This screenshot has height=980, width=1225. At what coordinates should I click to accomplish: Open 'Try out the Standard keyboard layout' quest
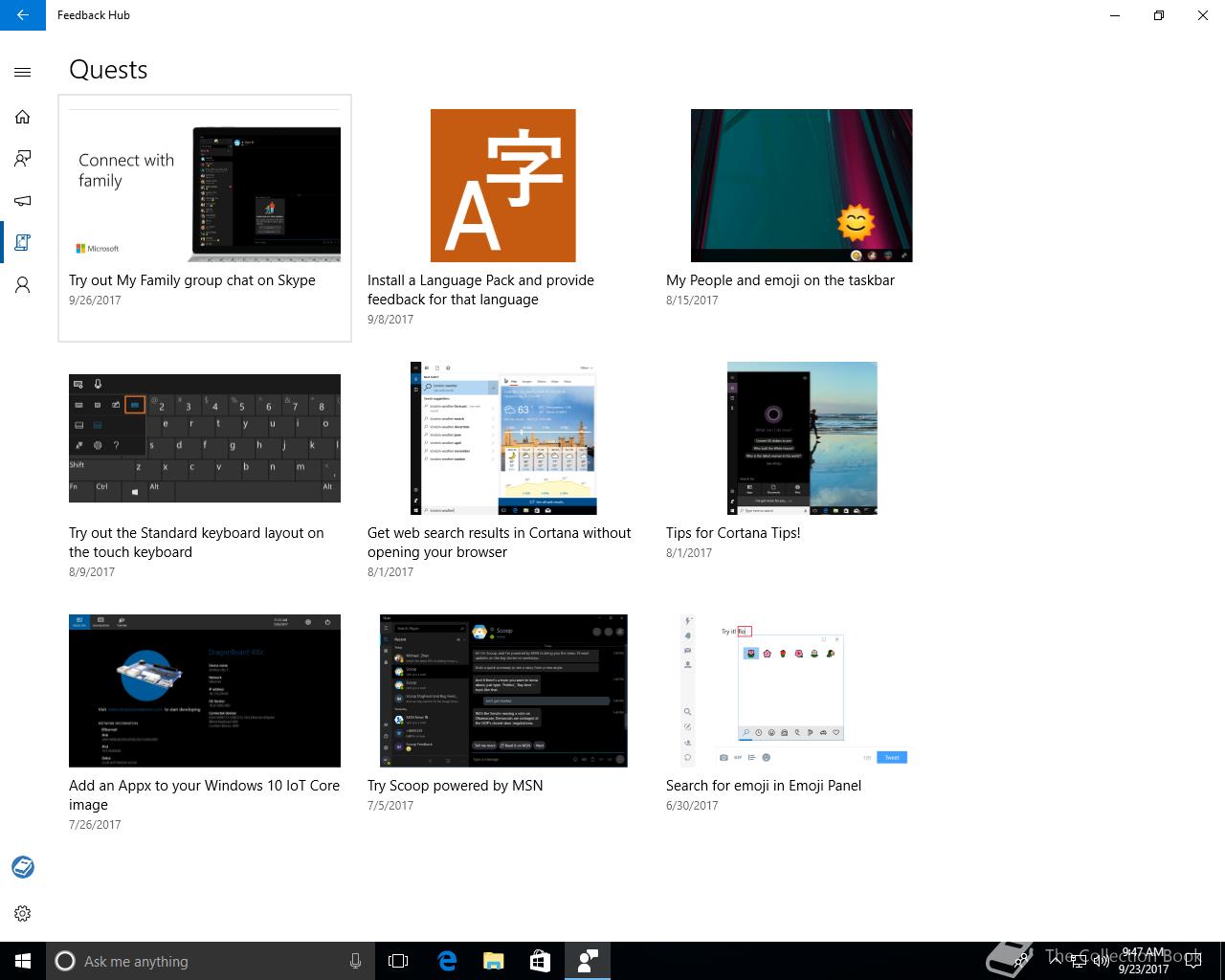click(x=196, y=543)
